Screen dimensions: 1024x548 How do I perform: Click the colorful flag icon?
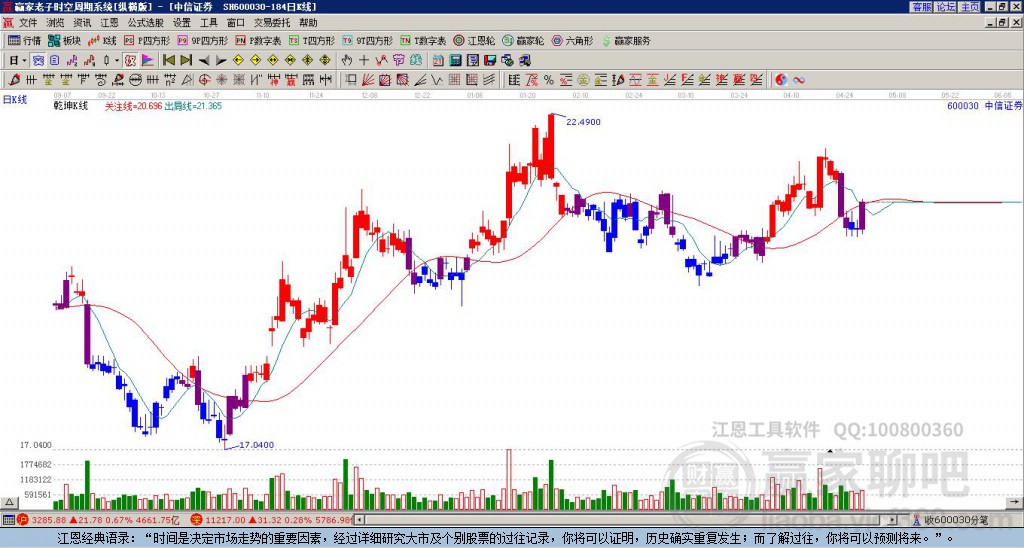tap(149, 61)
